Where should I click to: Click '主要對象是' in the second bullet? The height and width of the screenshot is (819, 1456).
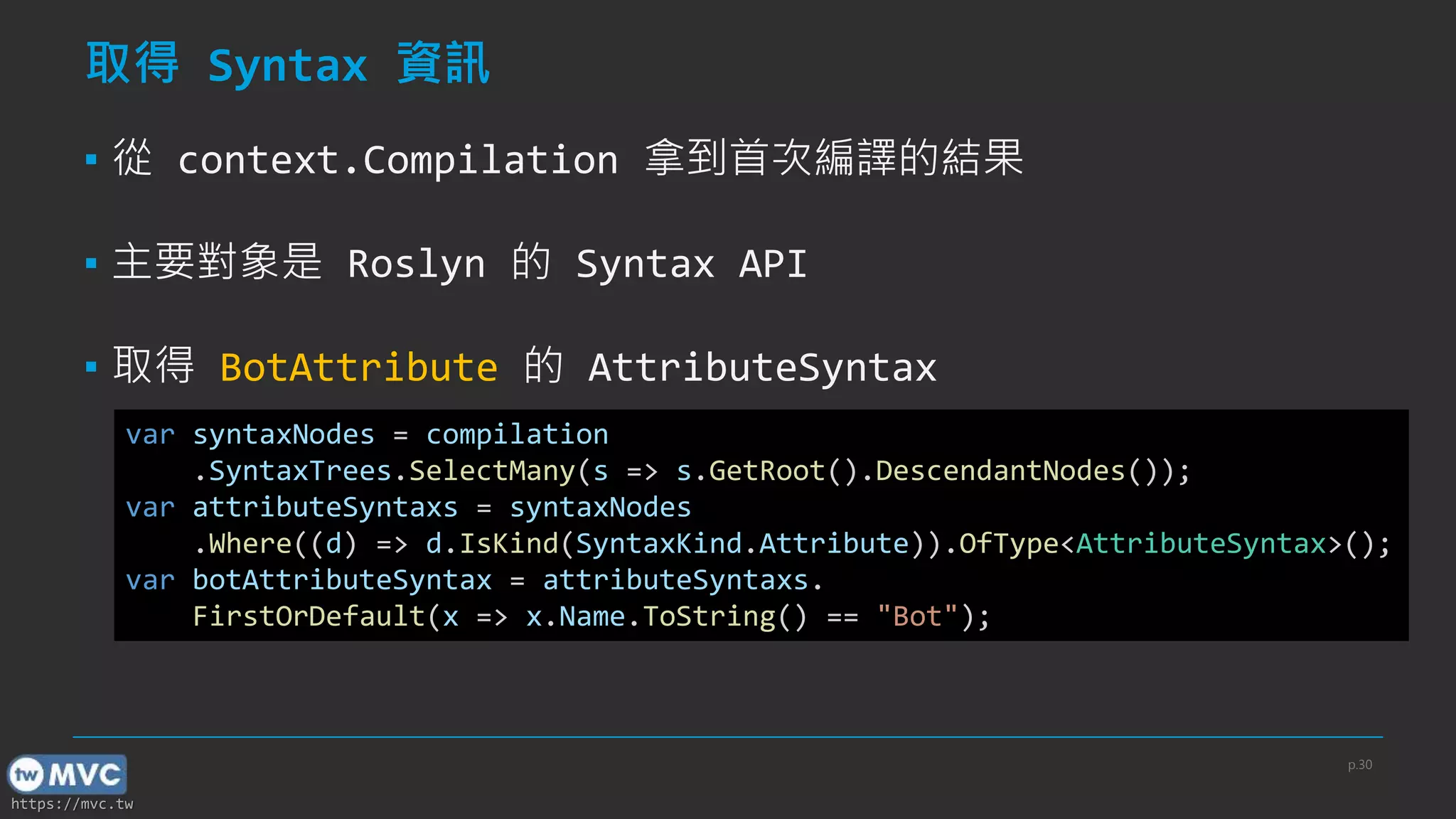[218, 262]
